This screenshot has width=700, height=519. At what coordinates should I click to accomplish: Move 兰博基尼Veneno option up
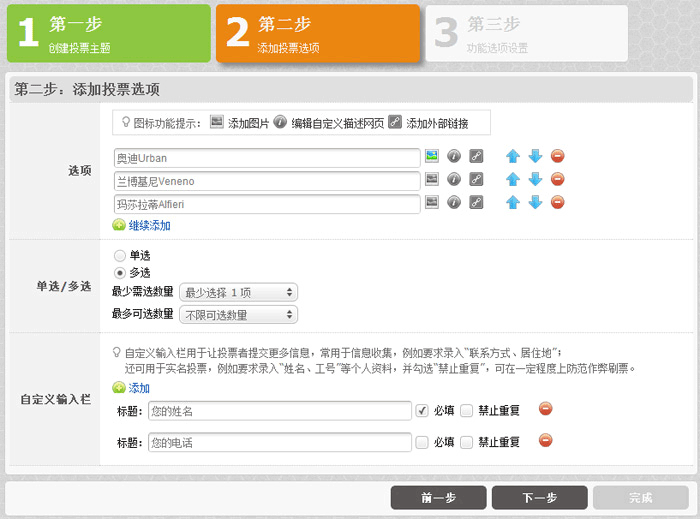513,179
